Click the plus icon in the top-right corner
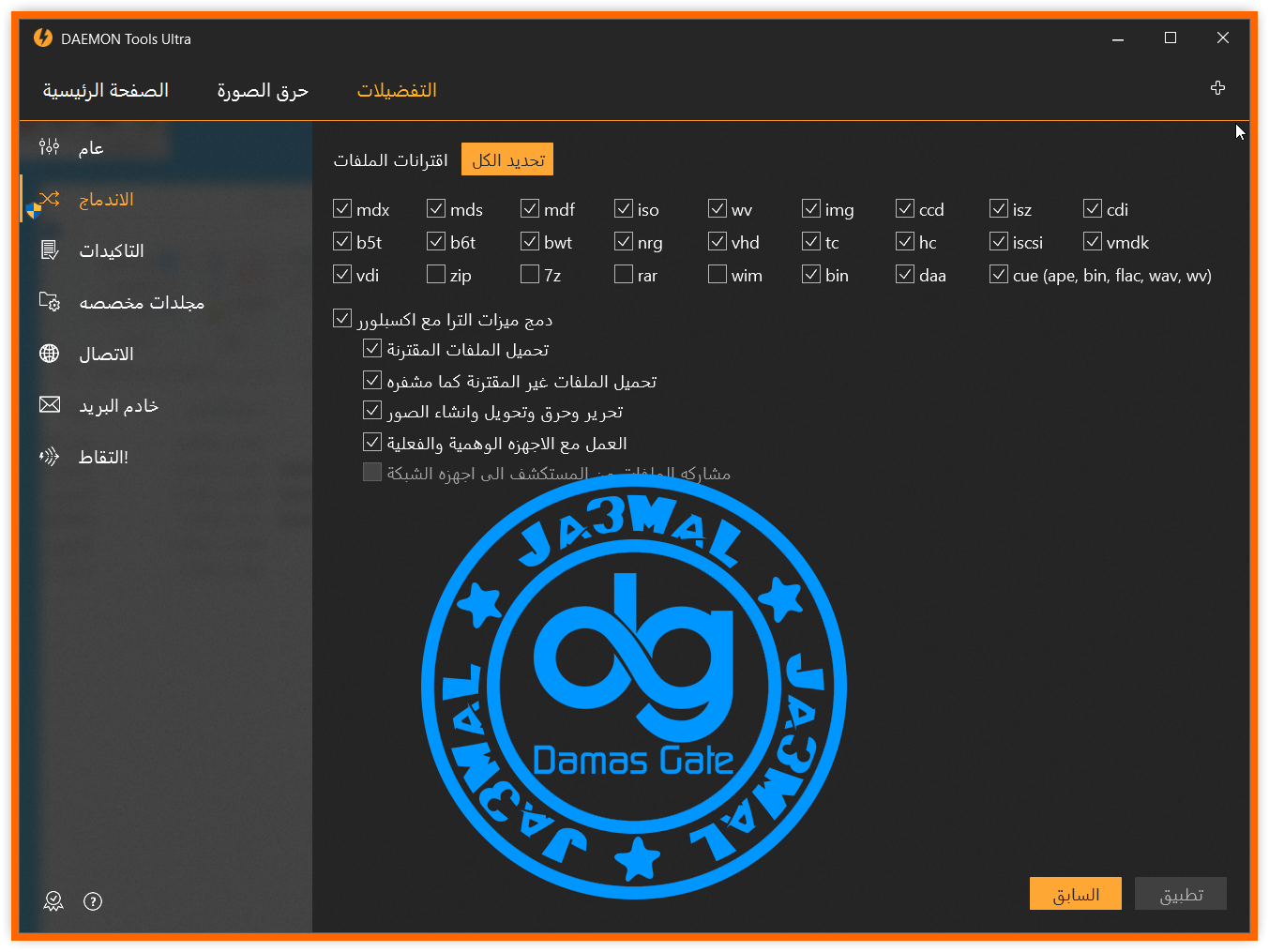Image resolution: width=1269 pixels, height=952 pixels. point(1217,88)
